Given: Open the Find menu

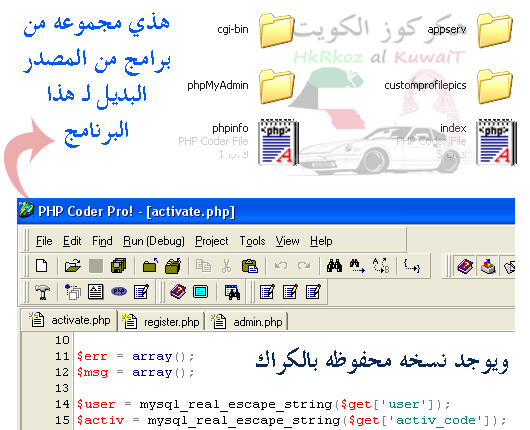Looking at the screenshot, I should point(102,241).
